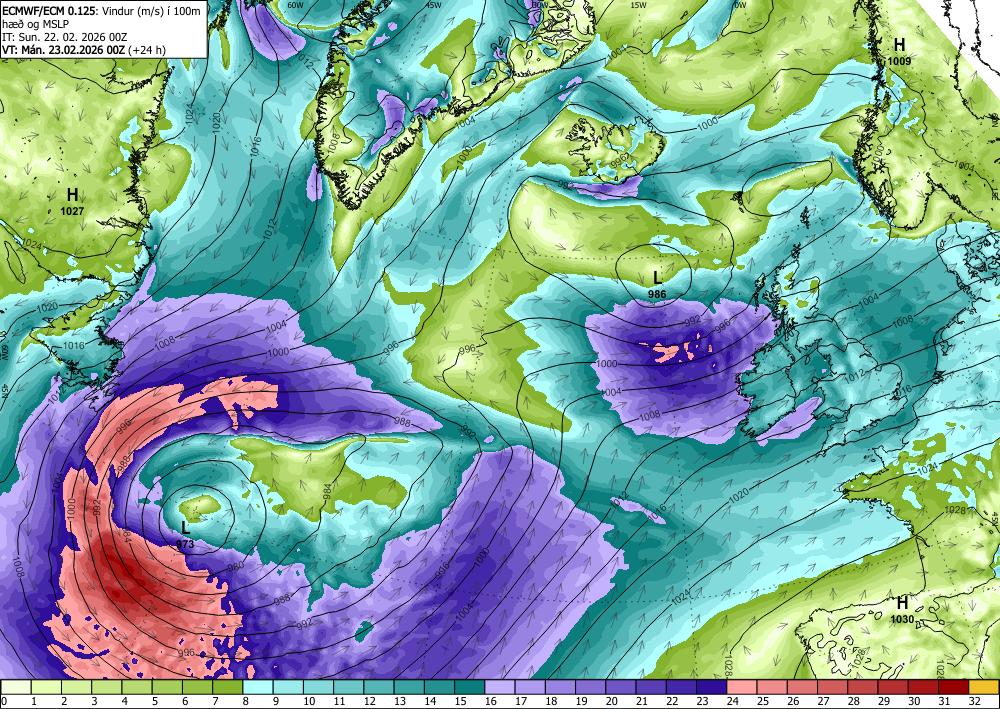Viewport: 1000px width, 709px height.
Task: Pick the legend swatch between 7 and 8
Action: 228,687
